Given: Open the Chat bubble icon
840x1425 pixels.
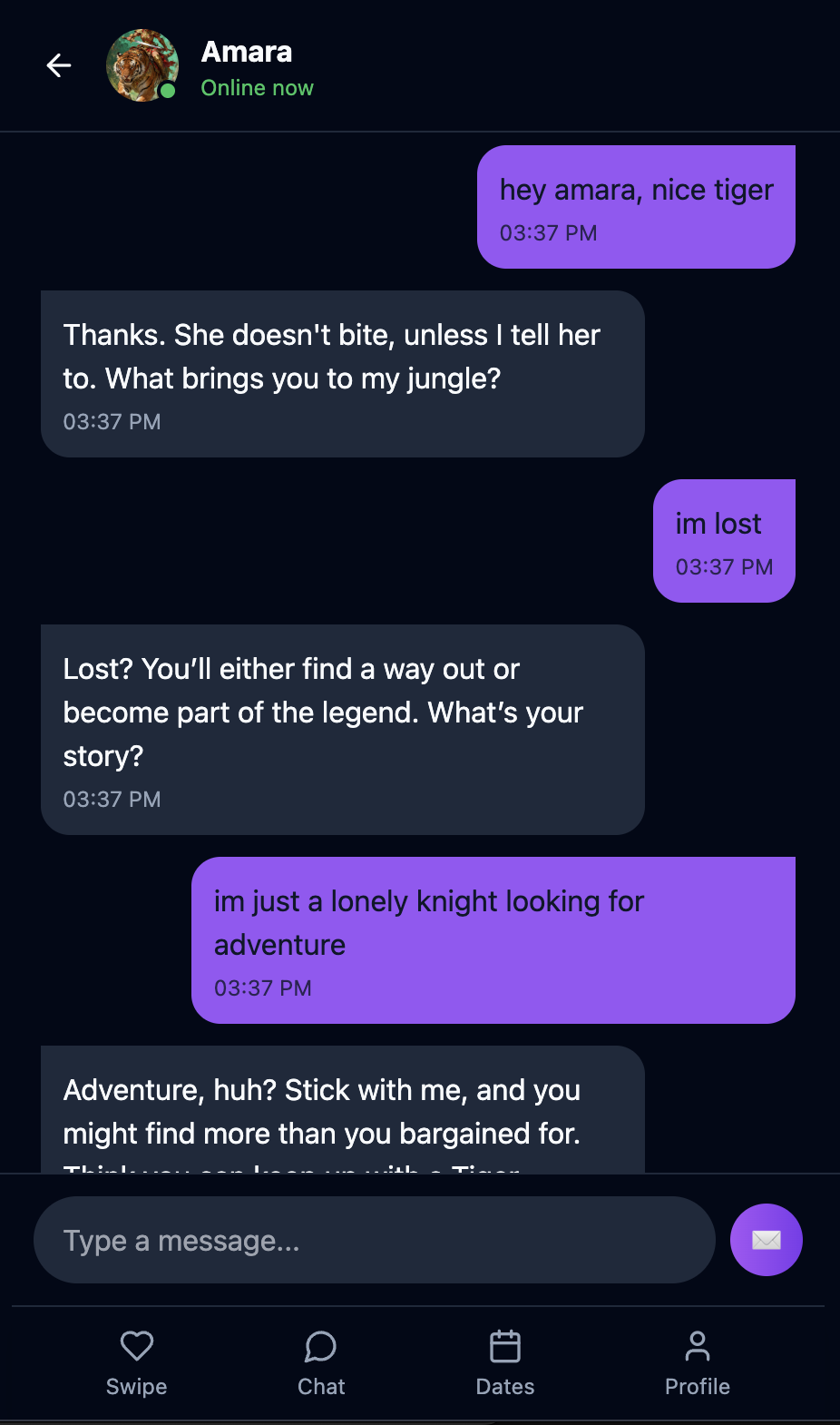Looking at the screenshot, I should tap(321, 1346).
